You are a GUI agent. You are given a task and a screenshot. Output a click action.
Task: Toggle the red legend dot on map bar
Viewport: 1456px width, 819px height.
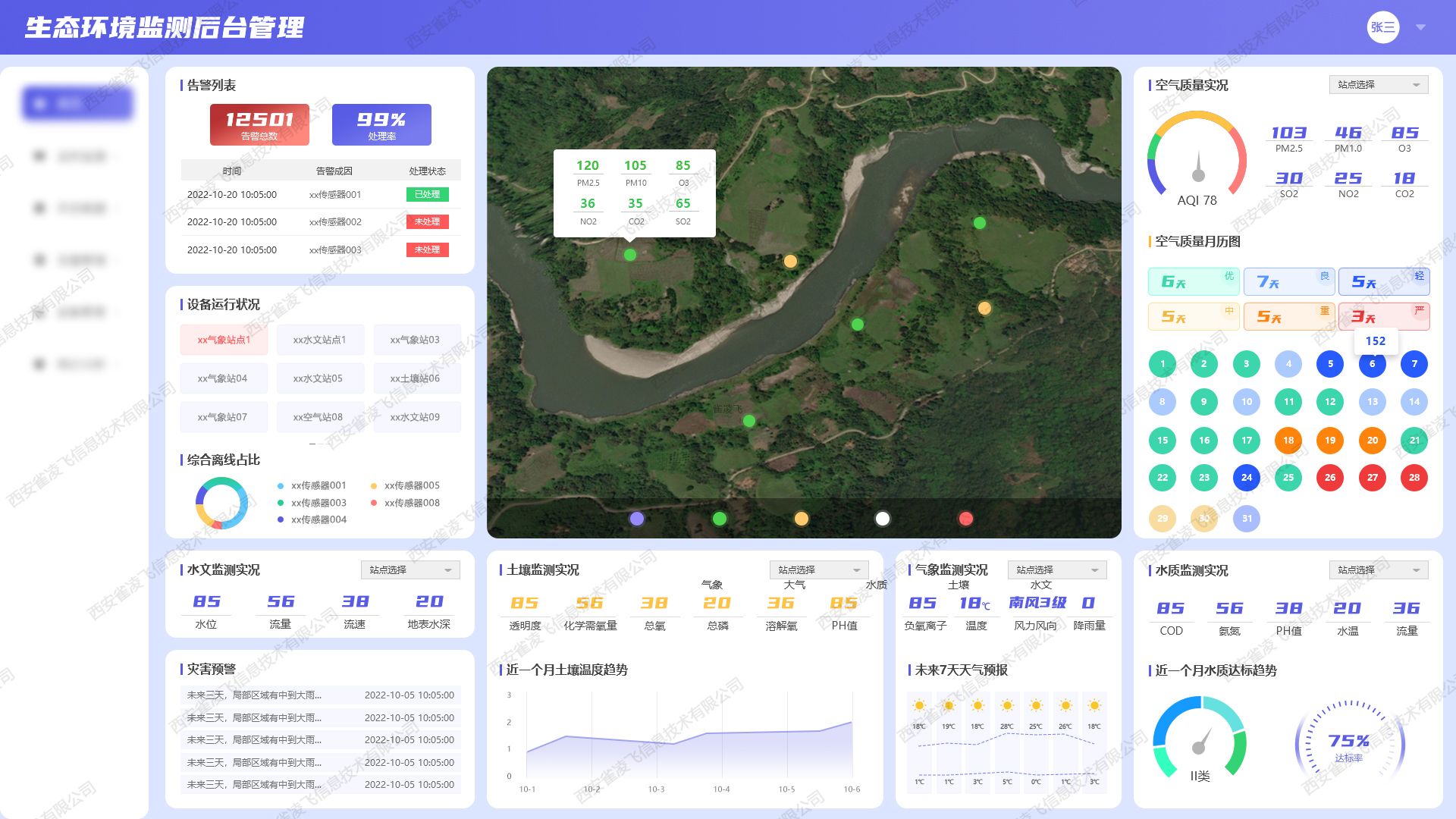point(965,519)
